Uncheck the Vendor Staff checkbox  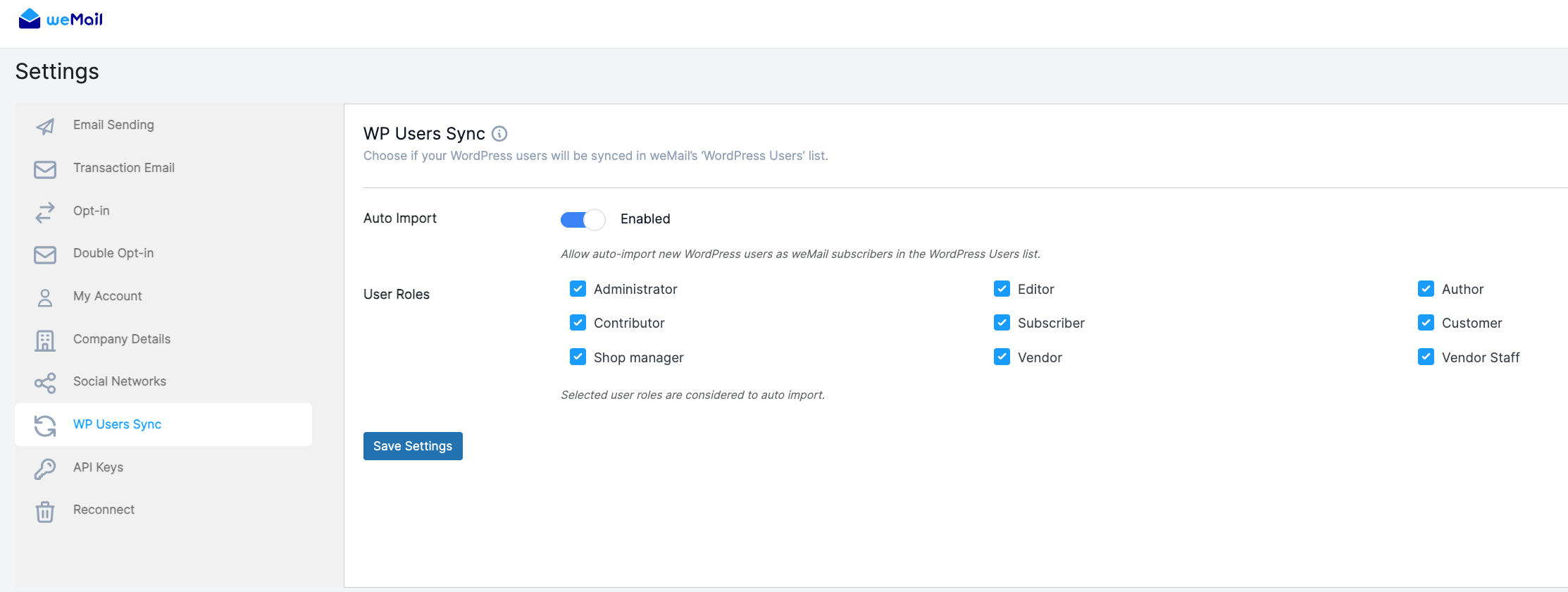coord(1426,357)
